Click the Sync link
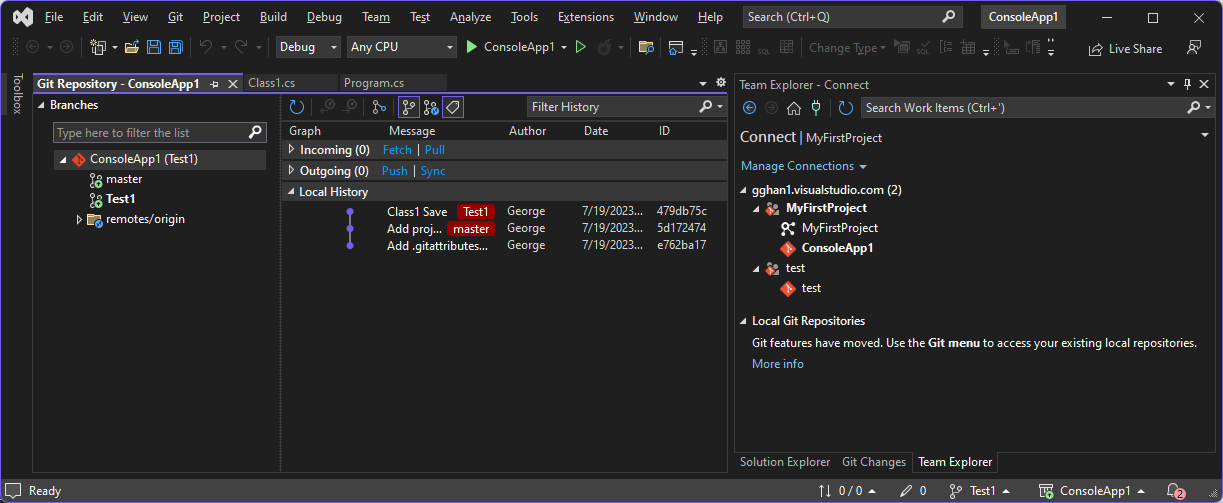This screenshot has width=1223, height=503. click(x=433, y=171)
